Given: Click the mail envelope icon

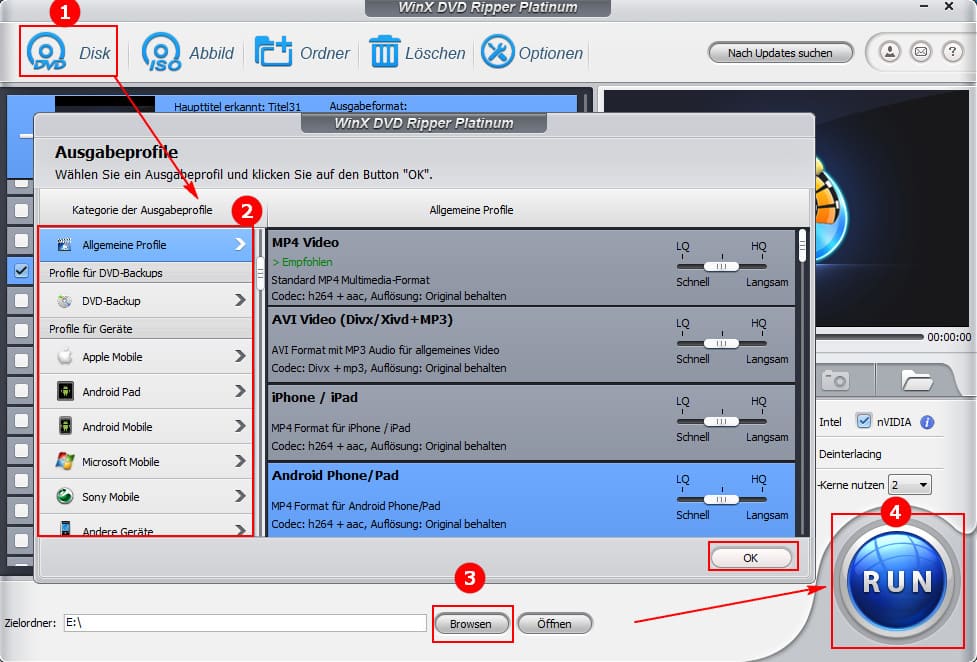Looking at the screenshot, I should 921,52.
